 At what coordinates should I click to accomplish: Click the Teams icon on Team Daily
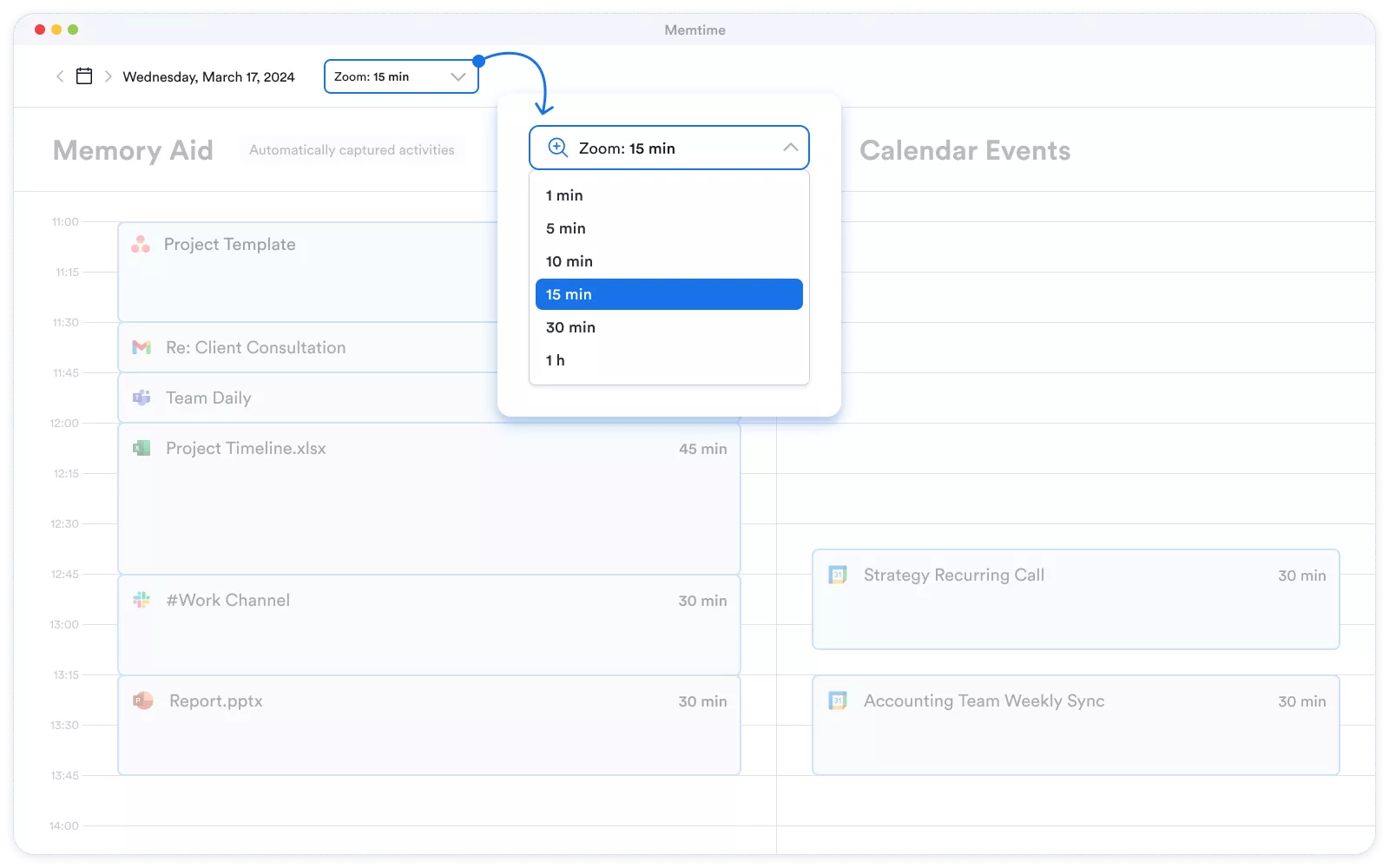pyautogui.click(x=142, y=398)
